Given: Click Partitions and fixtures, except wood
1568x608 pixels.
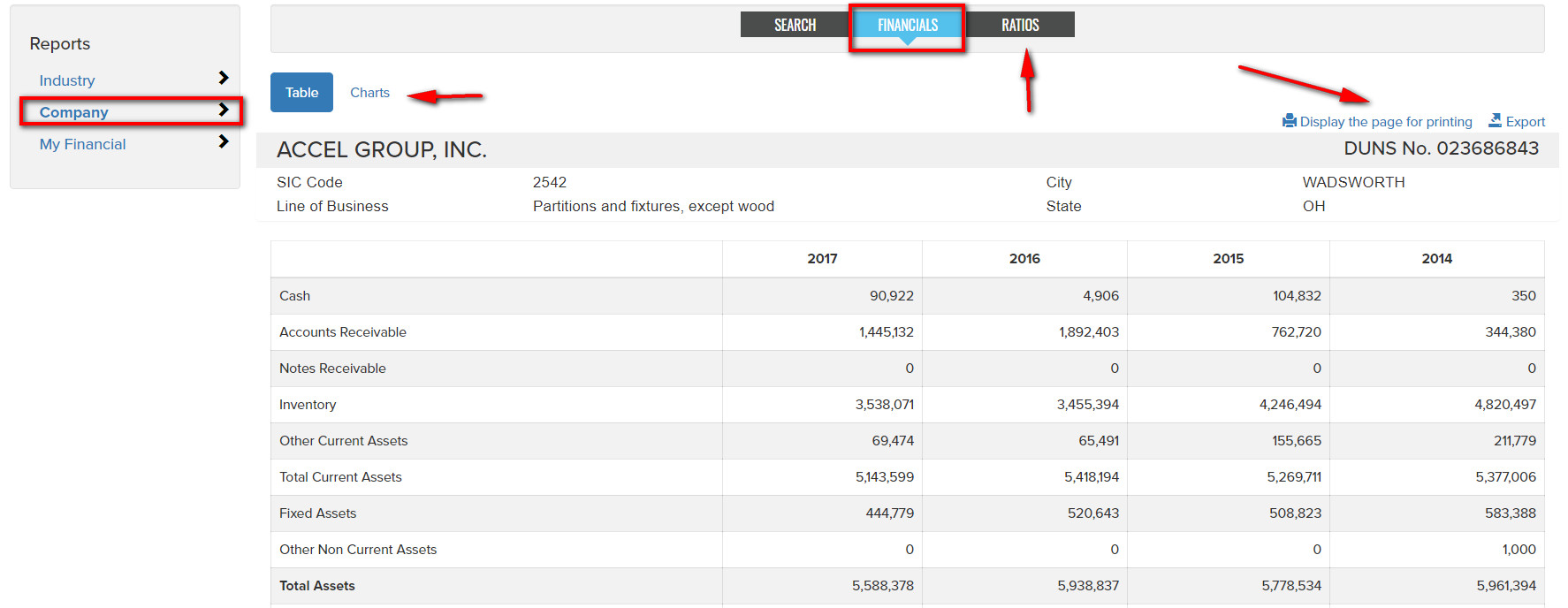Looking at the screenshot, I should [x=653, y=206].
